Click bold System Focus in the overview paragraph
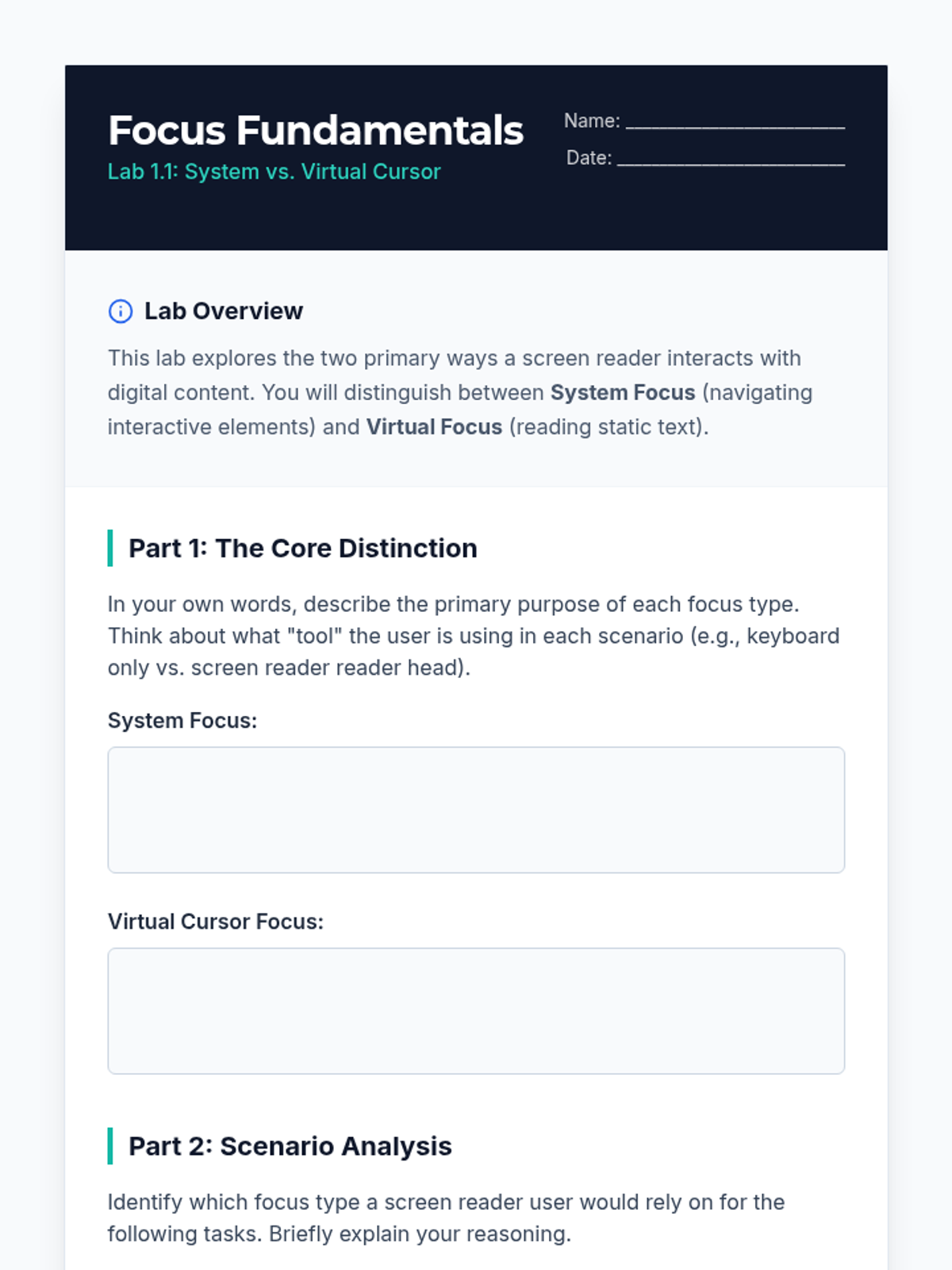952x1270 pixels. click(623, 393)
